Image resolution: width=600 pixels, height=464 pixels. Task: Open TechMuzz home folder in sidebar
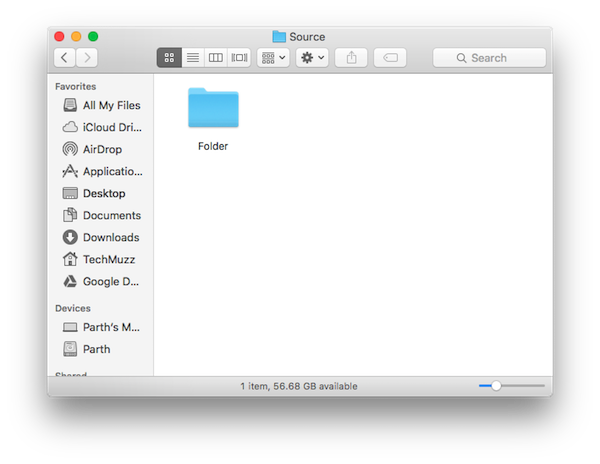coord(102,259)
